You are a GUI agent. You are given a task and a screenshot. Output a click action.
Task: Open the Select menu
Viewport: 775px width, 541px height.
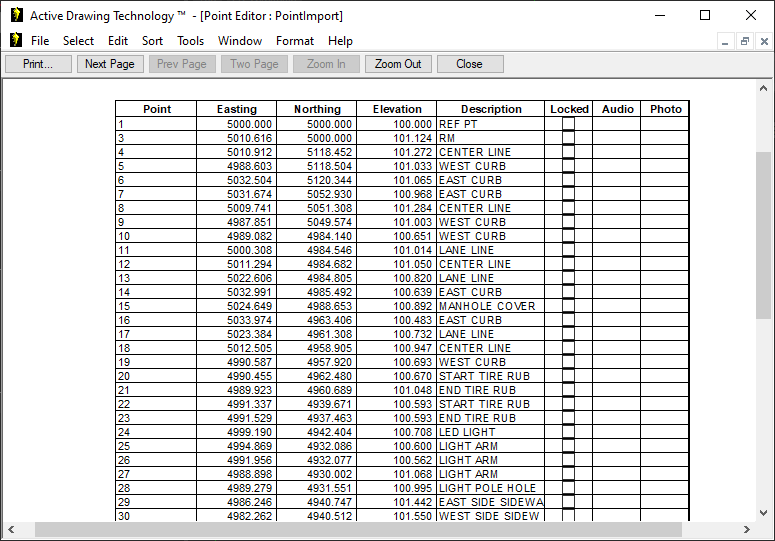pos(78,41)
